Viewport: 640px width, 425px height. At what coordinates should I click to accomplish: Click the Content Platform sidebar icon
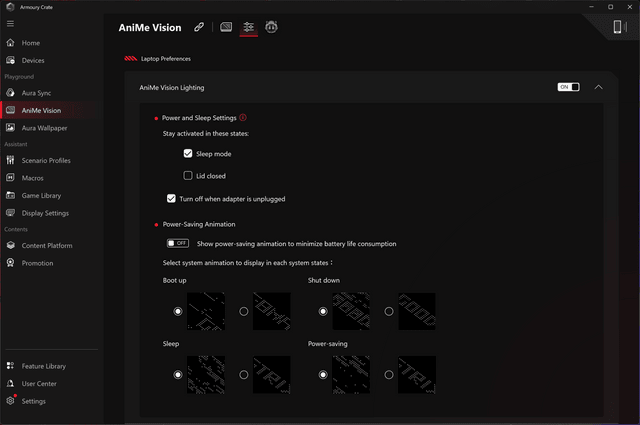tap(11, 245)
